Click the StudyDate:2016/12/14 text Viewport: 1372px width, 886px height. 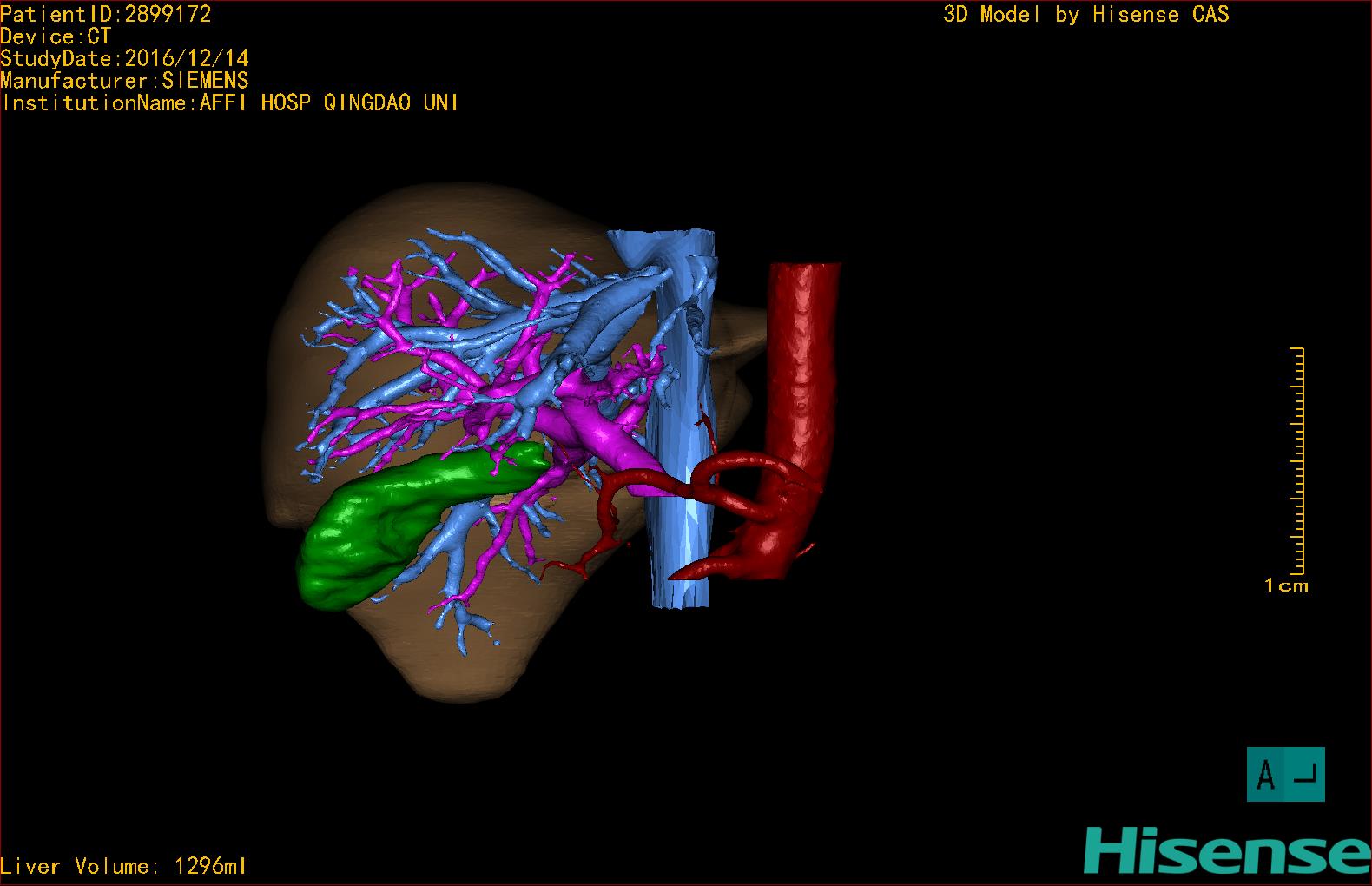125,58
